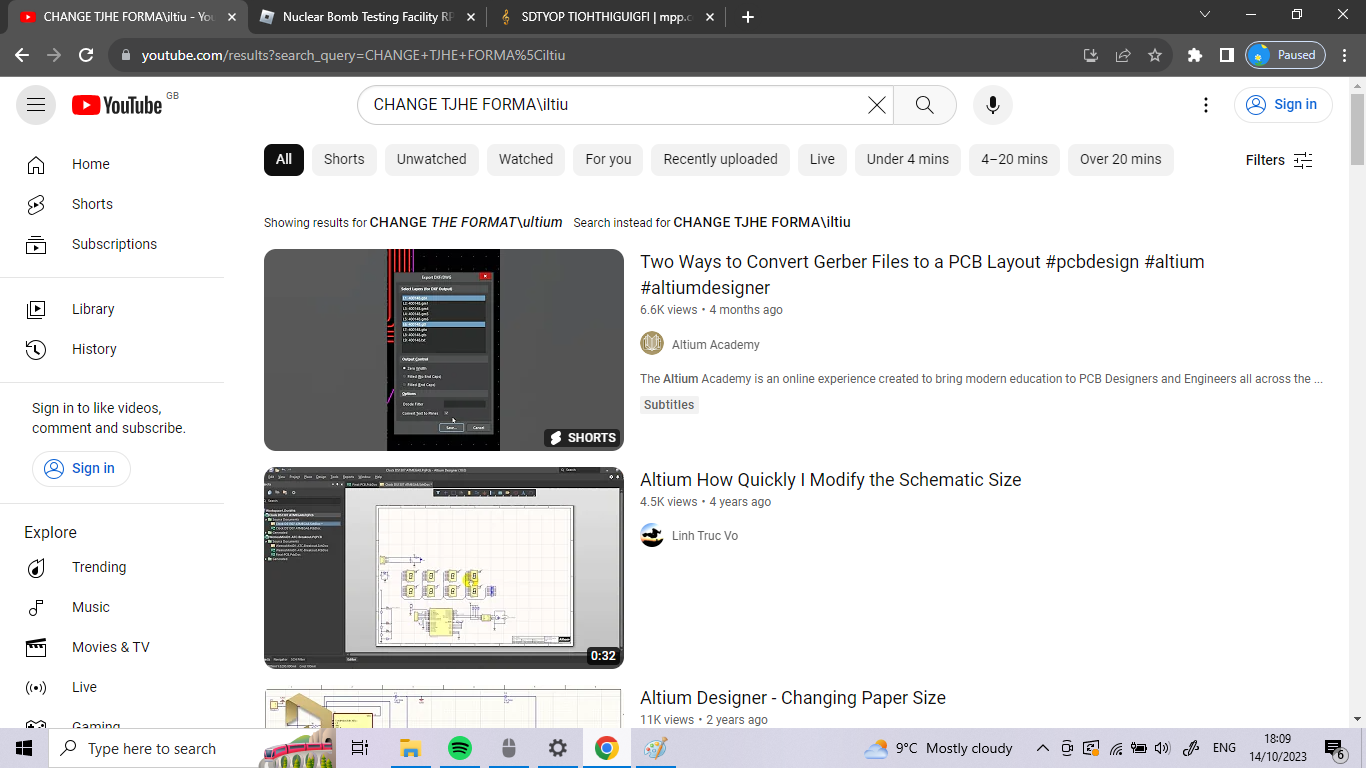This screenshot has height=768, width=1366.
Task: Select the 4–20 mins filter chip
Action: pos(1014,159)
